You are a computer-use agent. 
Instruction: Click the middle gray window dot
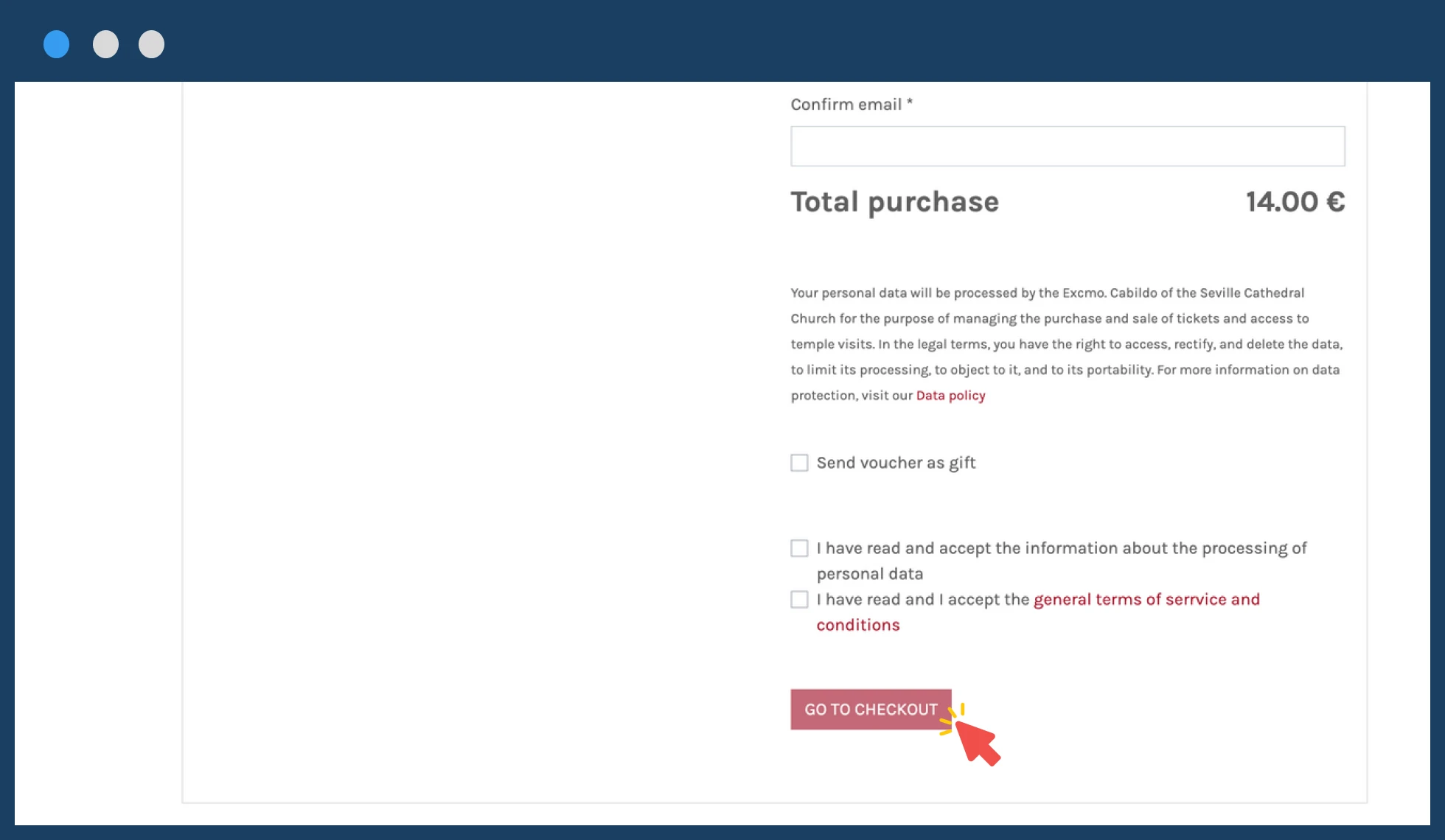point(105,44)
